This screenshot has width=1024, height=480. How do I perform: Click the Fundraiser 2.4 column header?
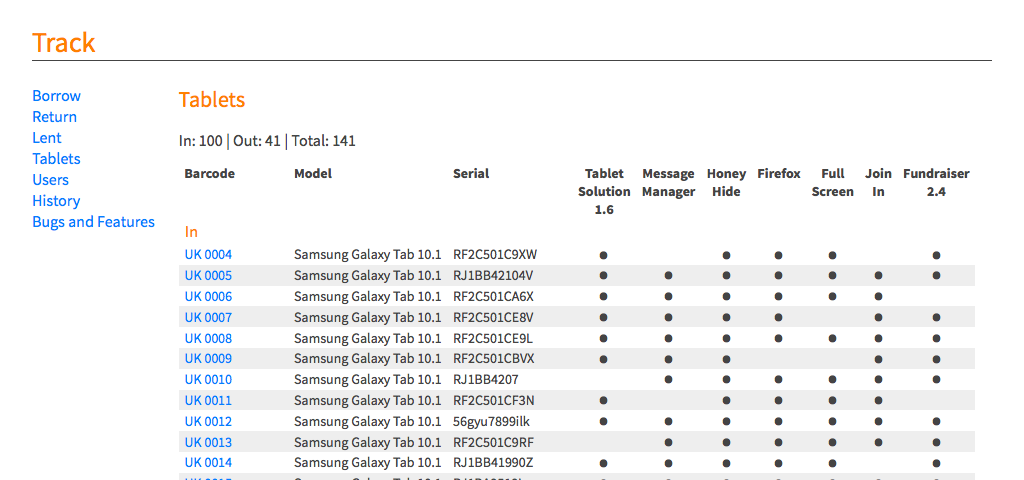[936, 183]
